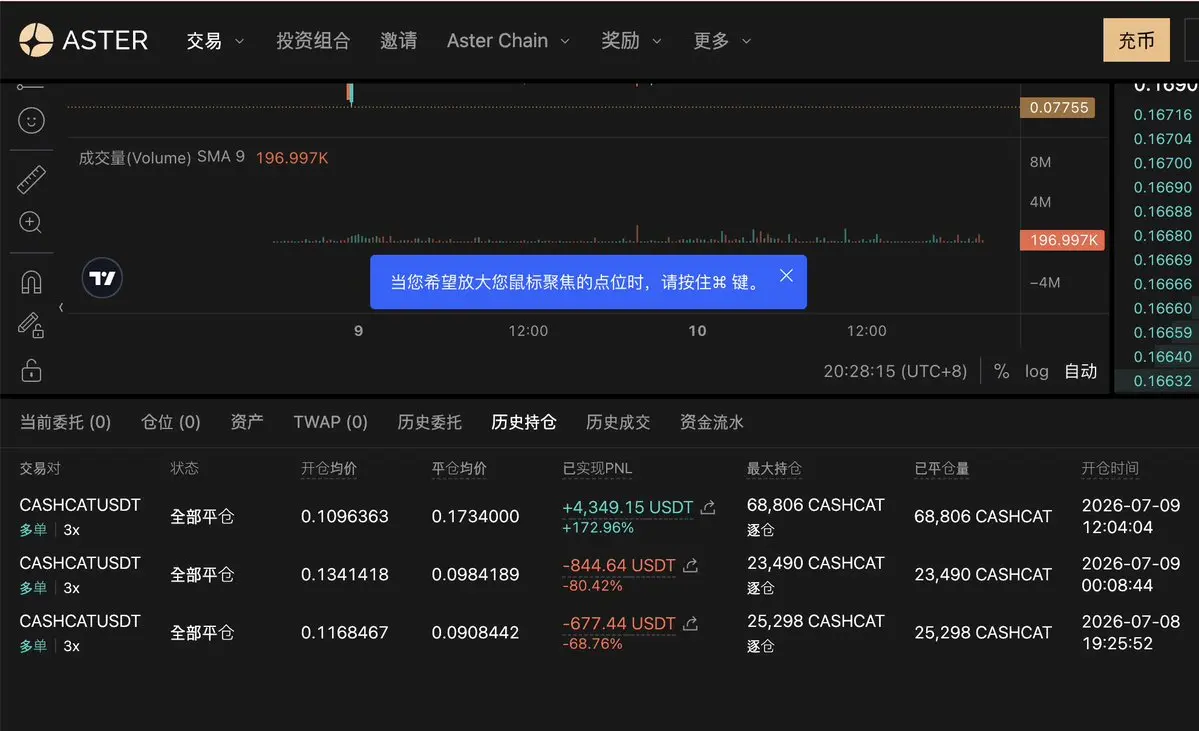Click the 20:28:15 (UTC+8) timezone selector
This screenshot has height=731, width=1199.
[895, 371]
